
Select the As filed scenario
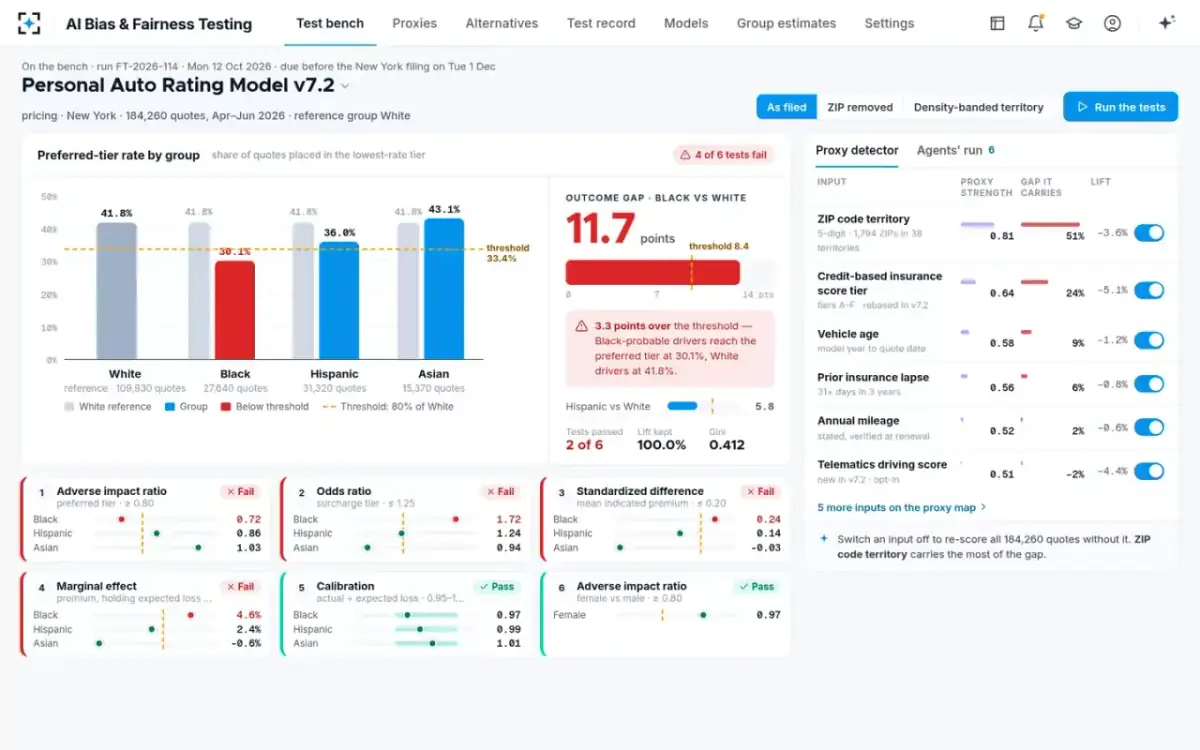click(787, 107)
